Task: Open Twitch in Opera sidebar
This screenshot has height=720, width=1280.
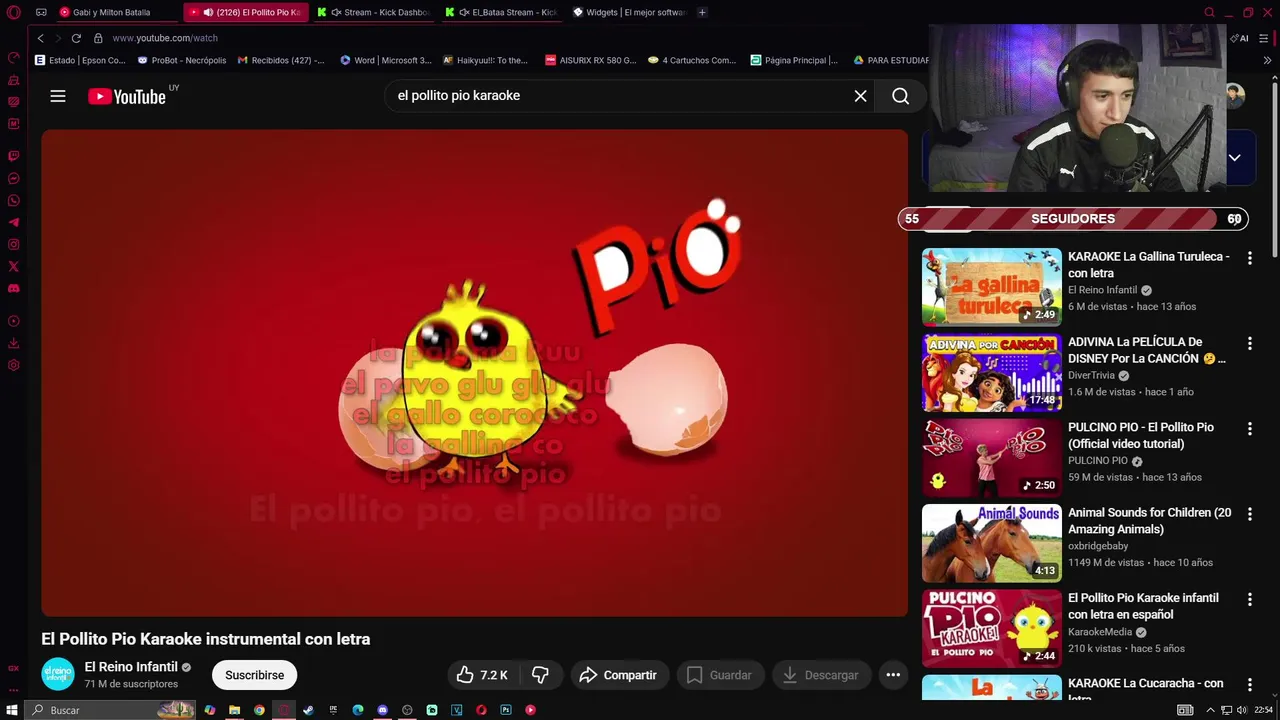Action: pyautogui.click(x=14, y=156)
